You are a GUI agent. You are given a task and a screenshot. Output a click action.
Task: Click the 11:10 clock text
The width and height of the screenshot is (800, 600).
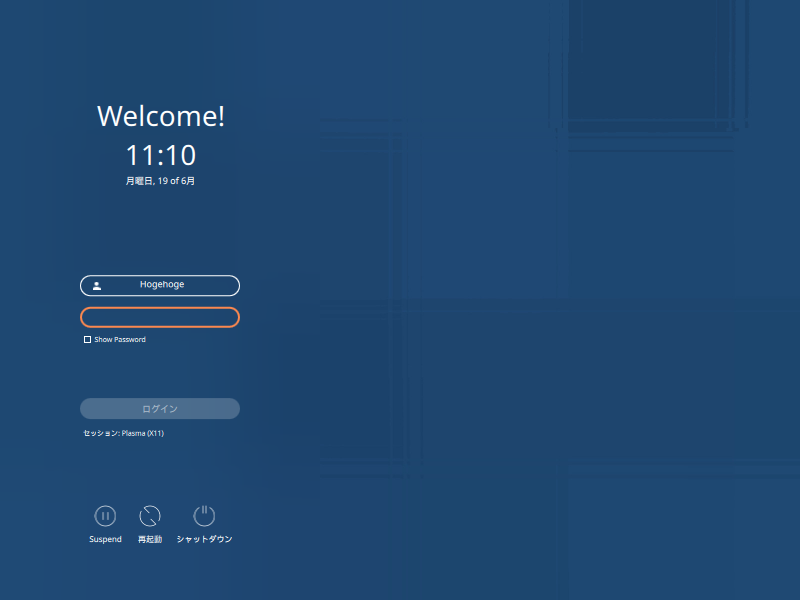tap(161, 155)
